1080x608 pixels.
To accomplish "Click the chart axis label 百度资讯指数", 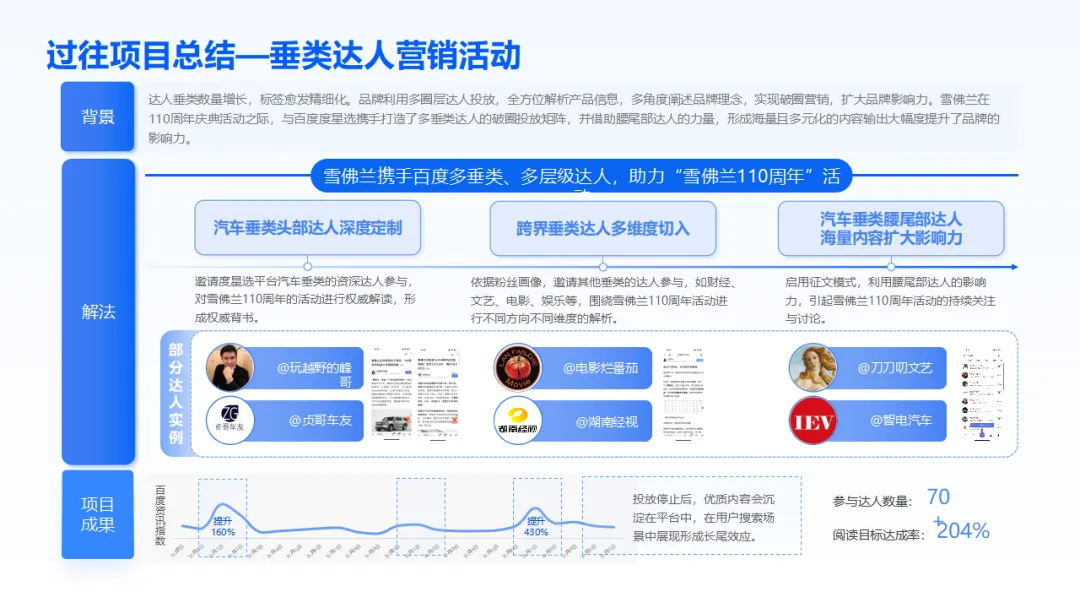I will (160, 516).
